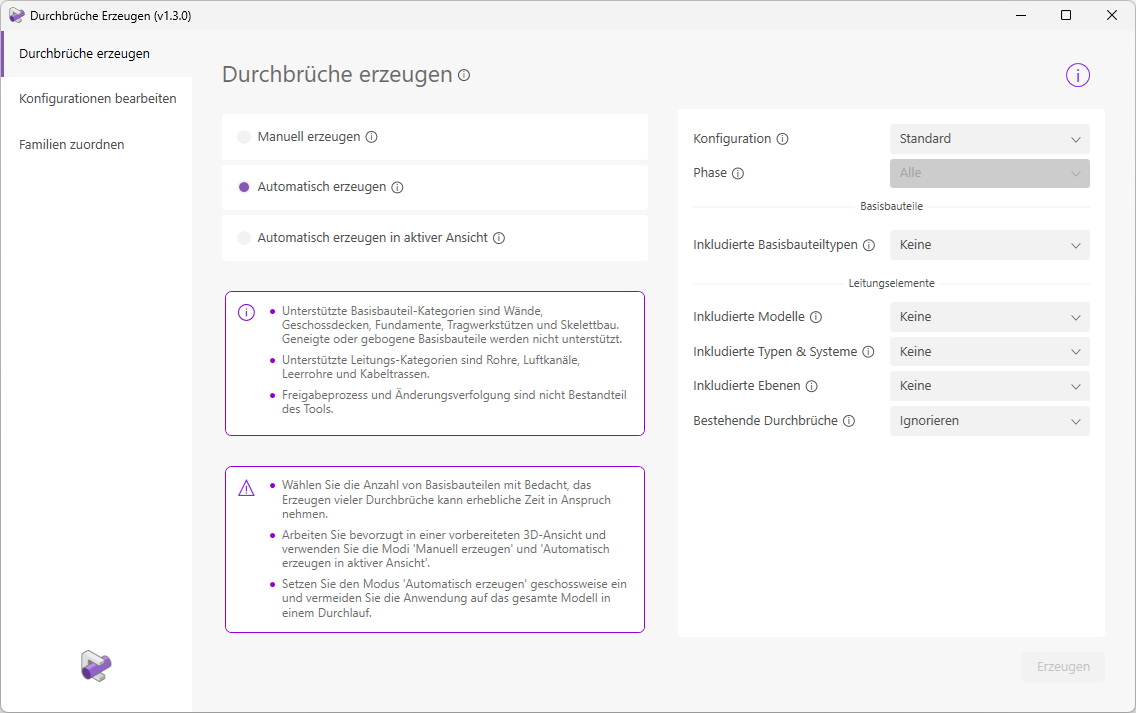Click info icon beside Inkludierte Basisbauteiltypen
The width and height of the screenshot is (1136, 713).
coord(869,245)
